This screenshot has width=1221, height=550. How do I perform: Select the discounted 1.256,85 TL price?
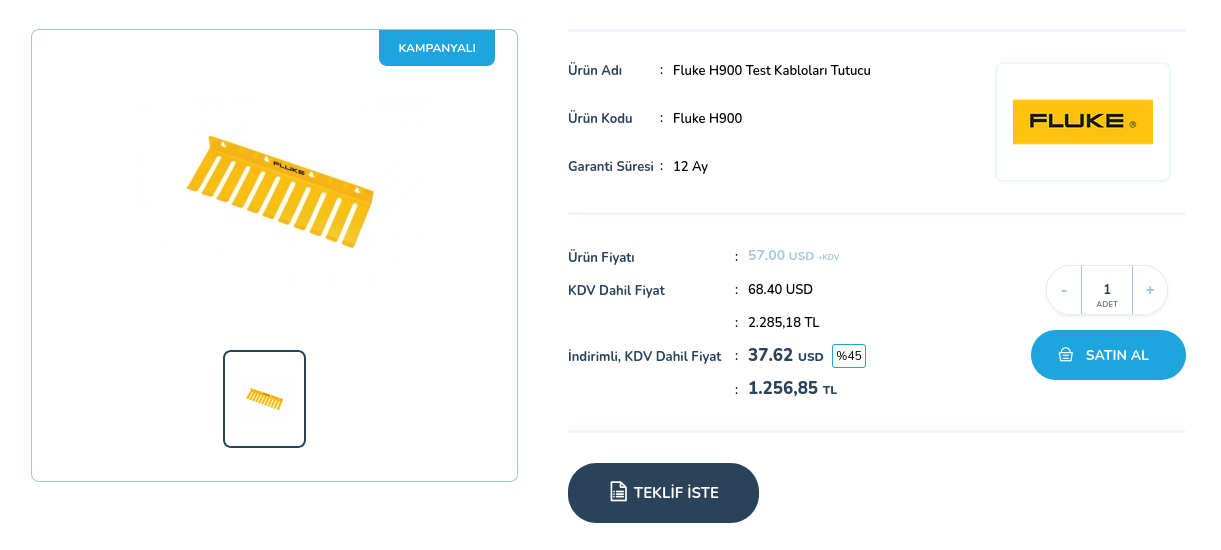point(792,388)
